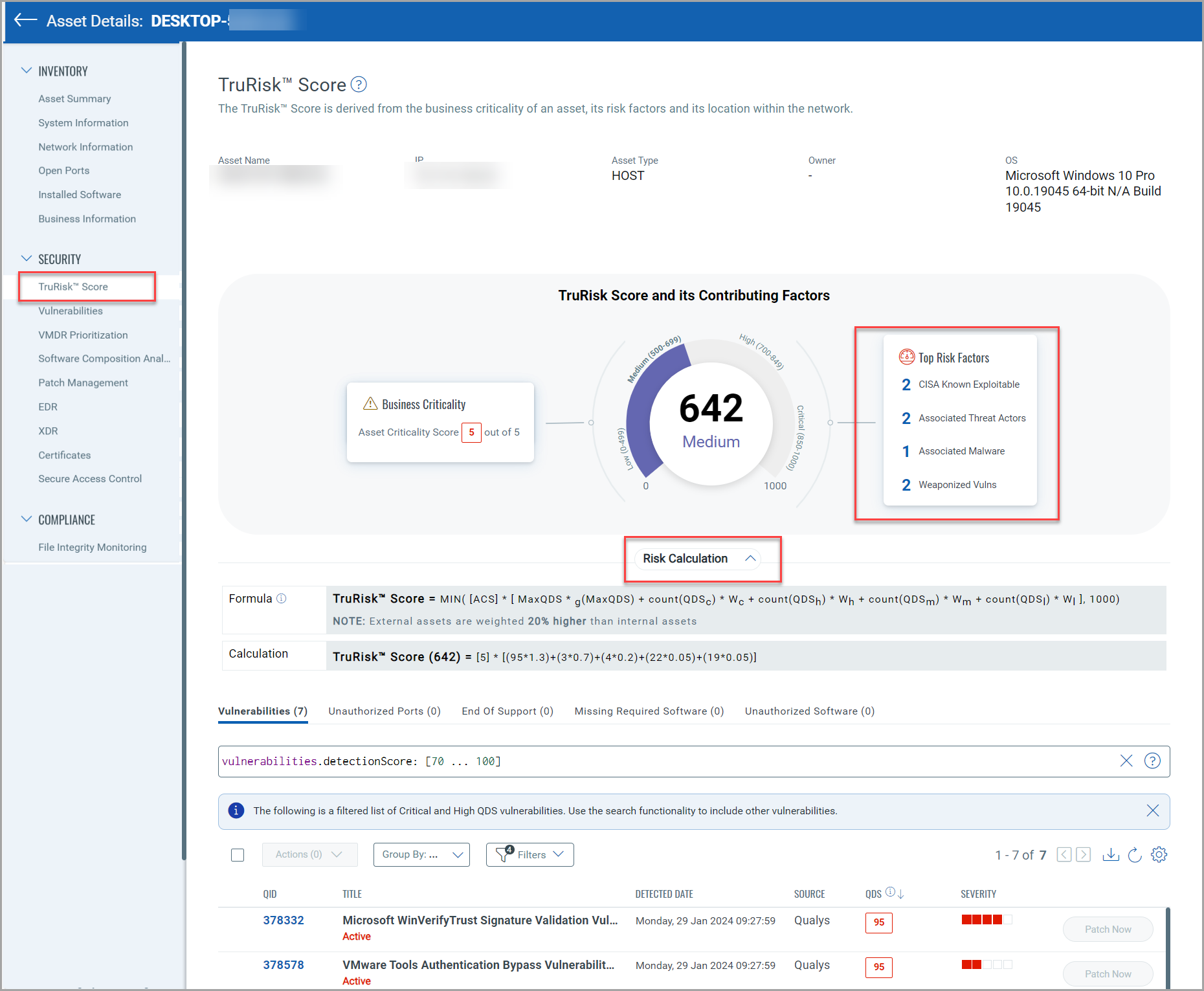Click Associated Malware risk factor
The height and width of the screenshot is (991, 1204).
(953, 451)
